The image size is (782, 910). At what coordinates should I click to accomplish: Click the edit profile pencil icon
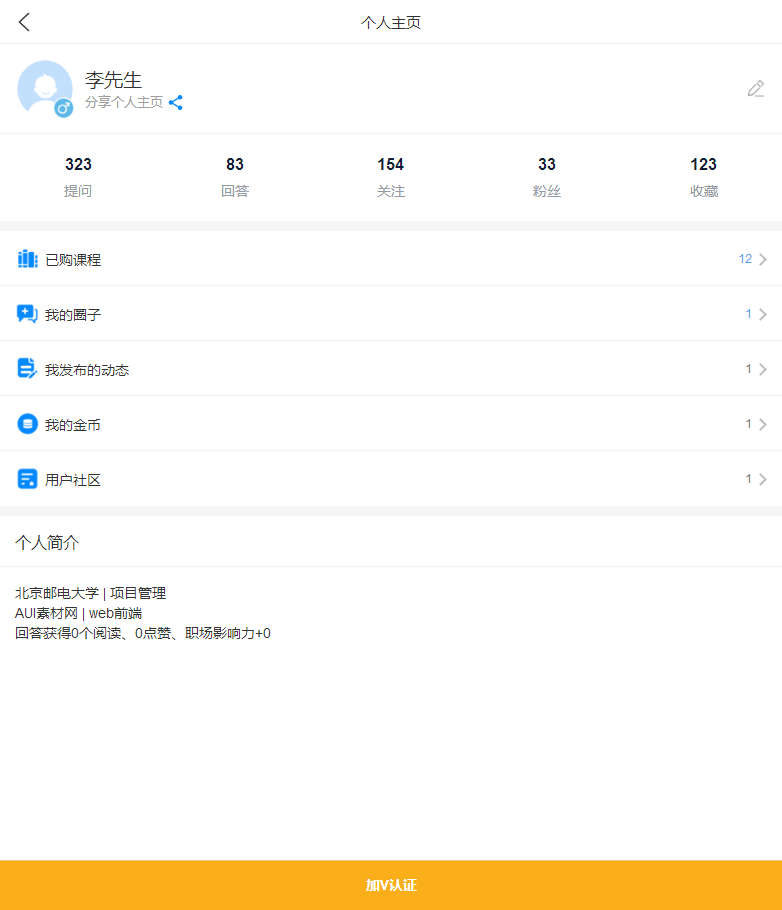pyautogui.click(x=755, y=89)
